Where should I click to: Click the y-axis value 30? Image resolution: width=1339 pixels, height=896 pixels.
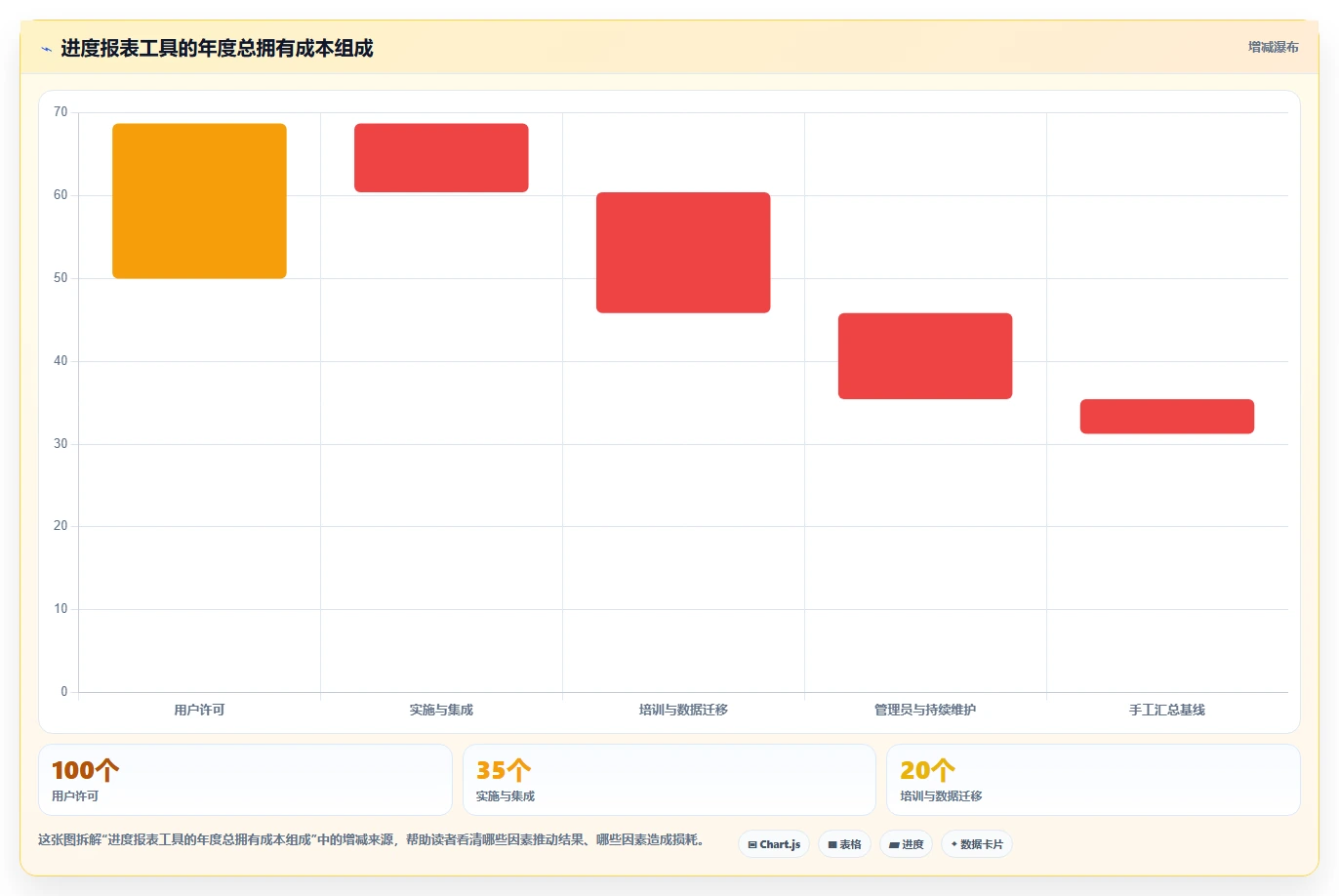pos(61,444)
